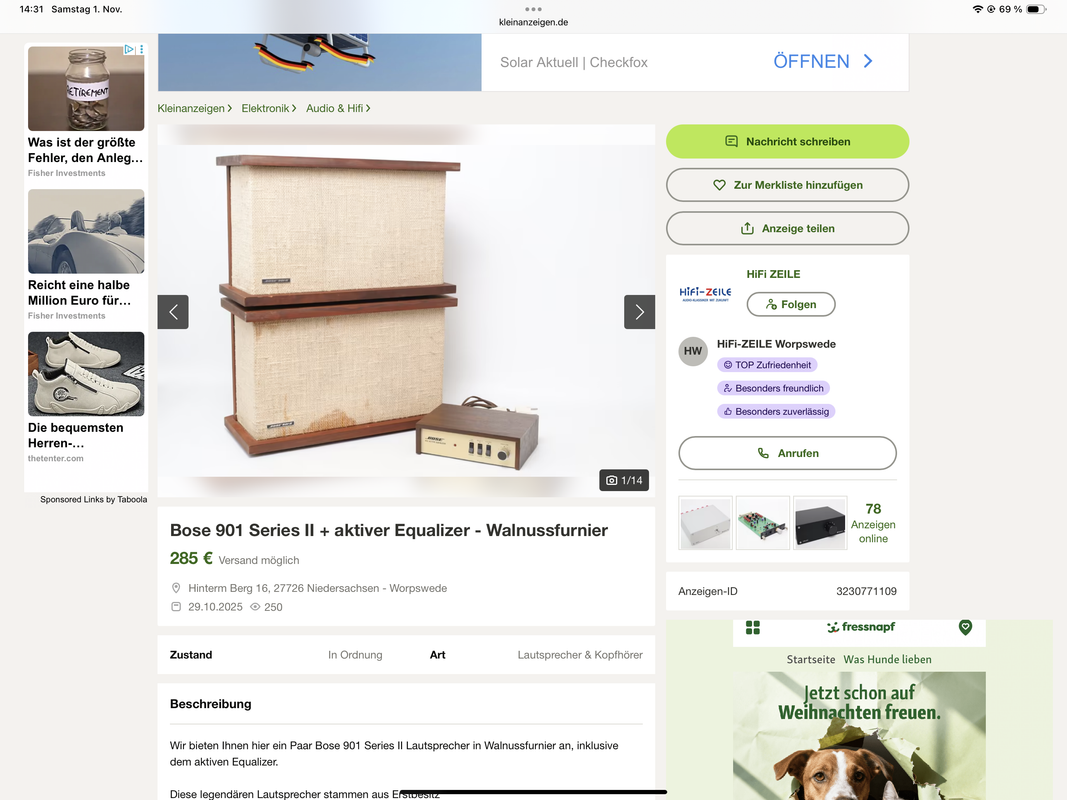
Task: Open fressnapf Startseite tab
Action: pyautogui.click(x=810, y=659)
